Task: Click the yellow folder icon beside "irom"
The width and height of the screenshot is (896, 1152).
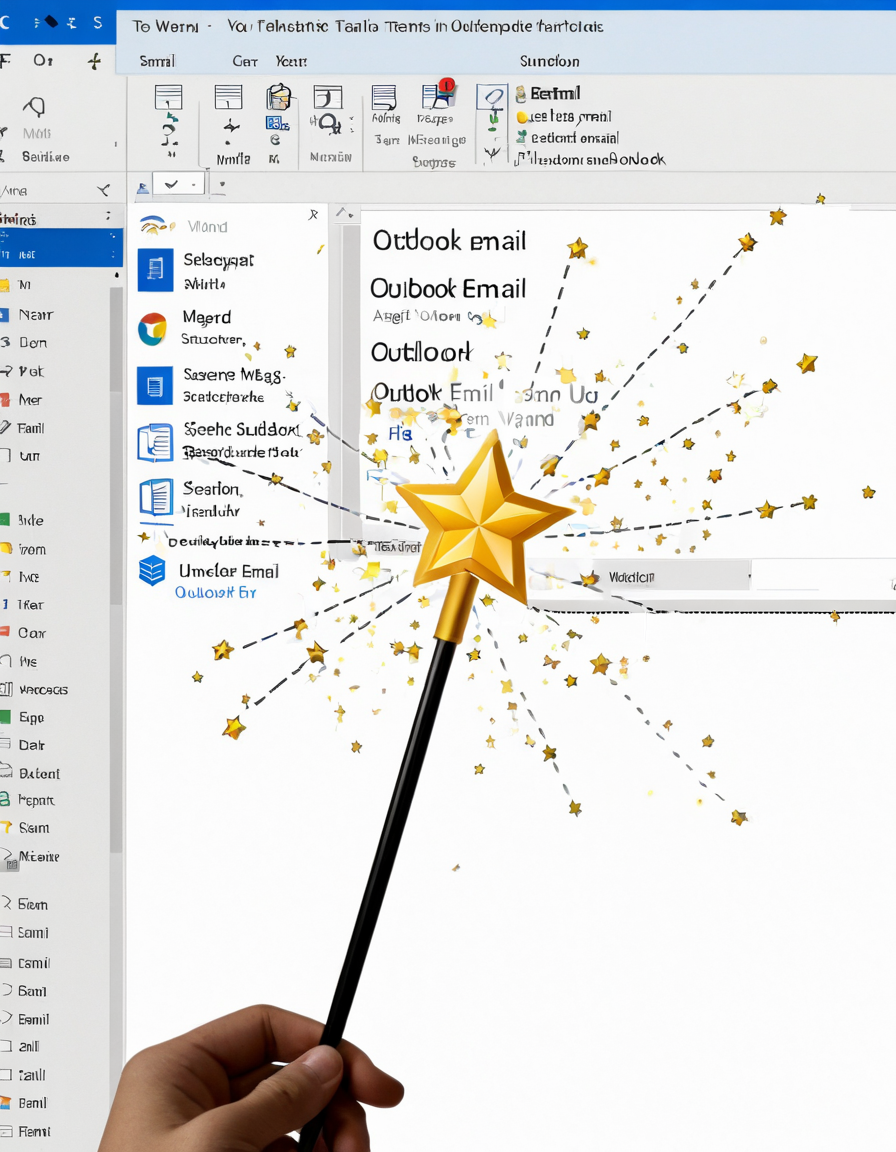Action: pos(6,549)
